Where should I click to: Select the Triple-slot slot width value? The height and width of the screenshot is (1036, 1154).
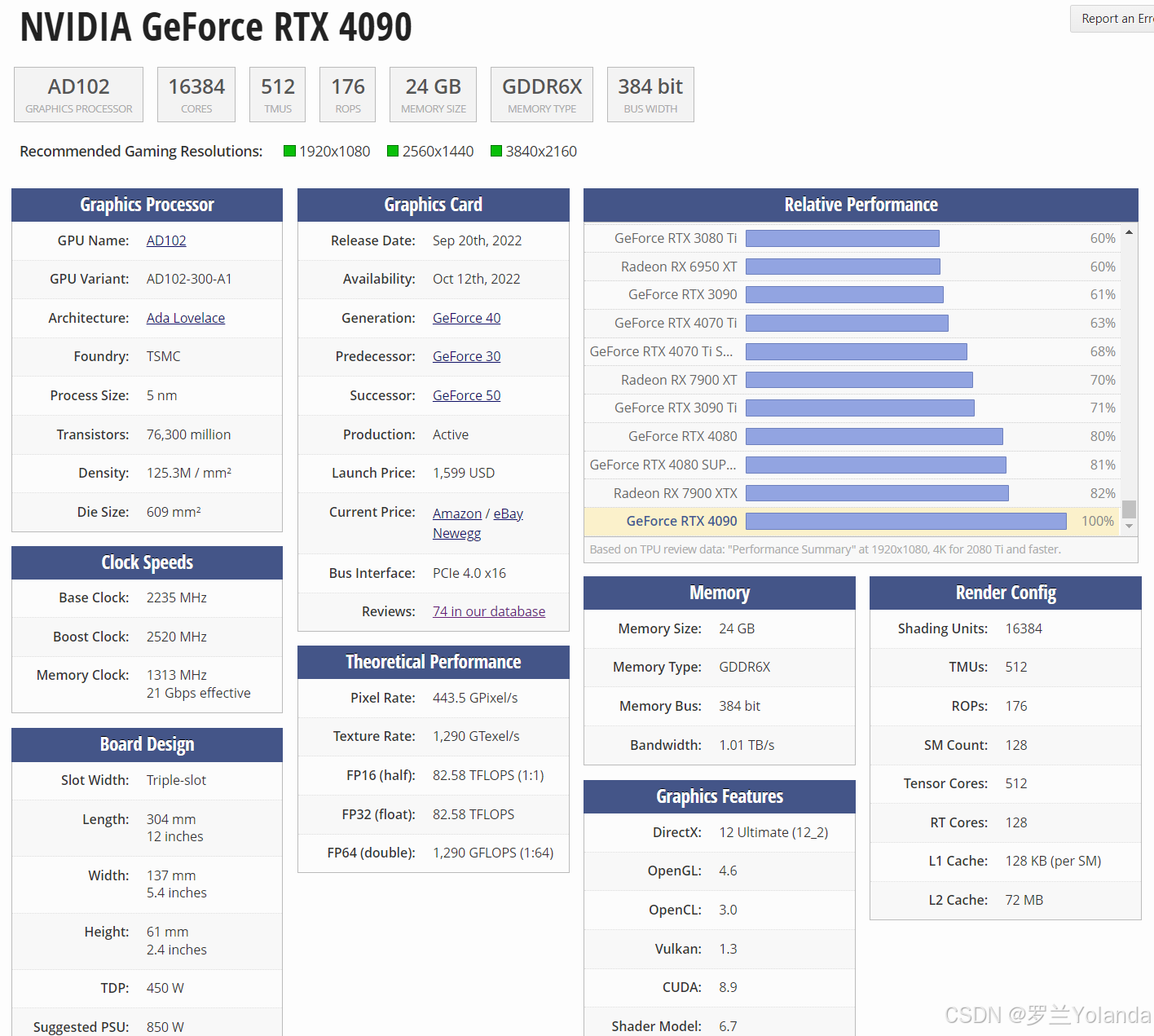point(176,780)
